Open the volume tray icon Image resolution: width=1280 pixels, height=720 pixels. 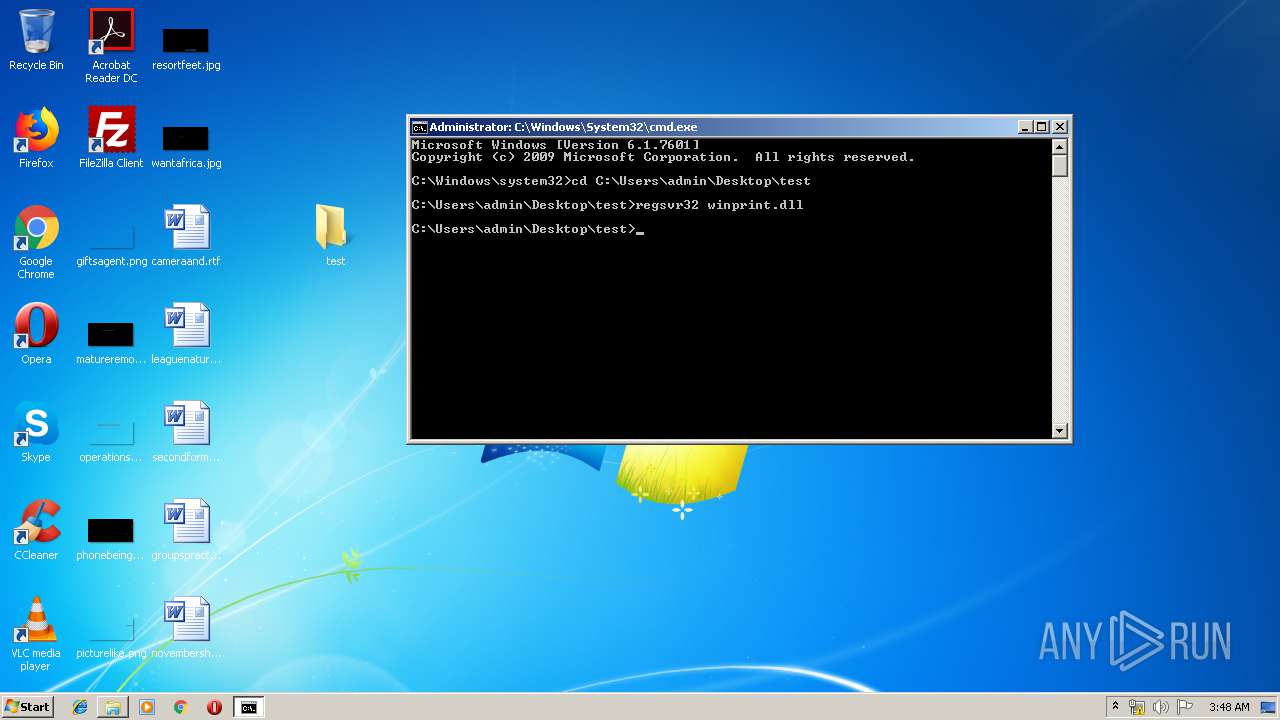tap(1161, 707)
